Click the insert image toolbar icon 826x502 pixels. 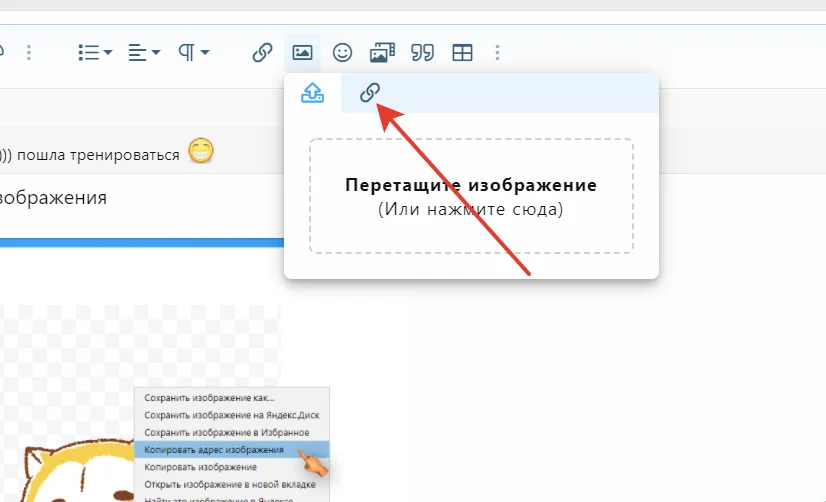click(302, 52)
